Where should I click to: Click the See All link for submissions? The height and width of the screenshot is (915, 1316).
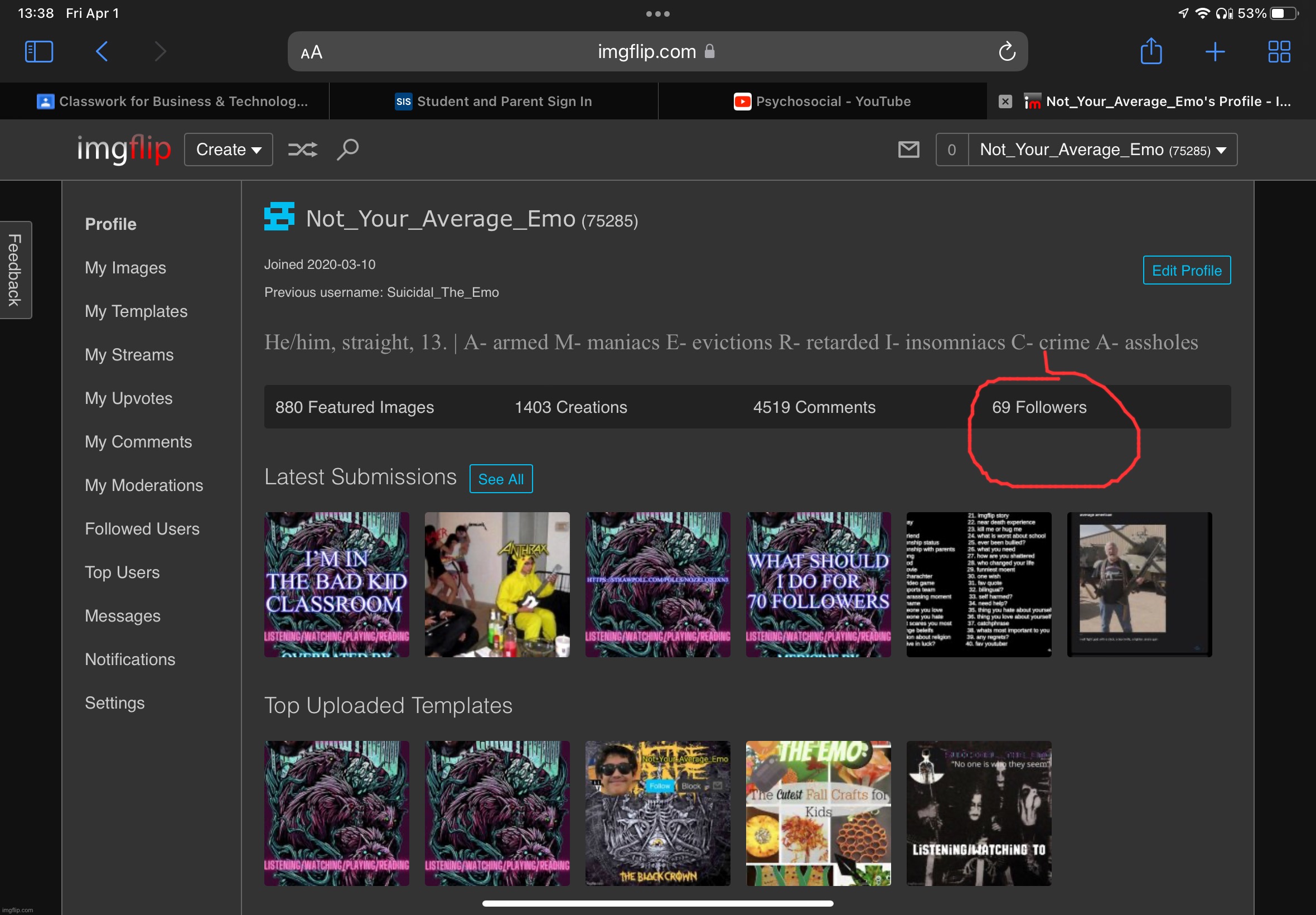[x=501, y=478]
